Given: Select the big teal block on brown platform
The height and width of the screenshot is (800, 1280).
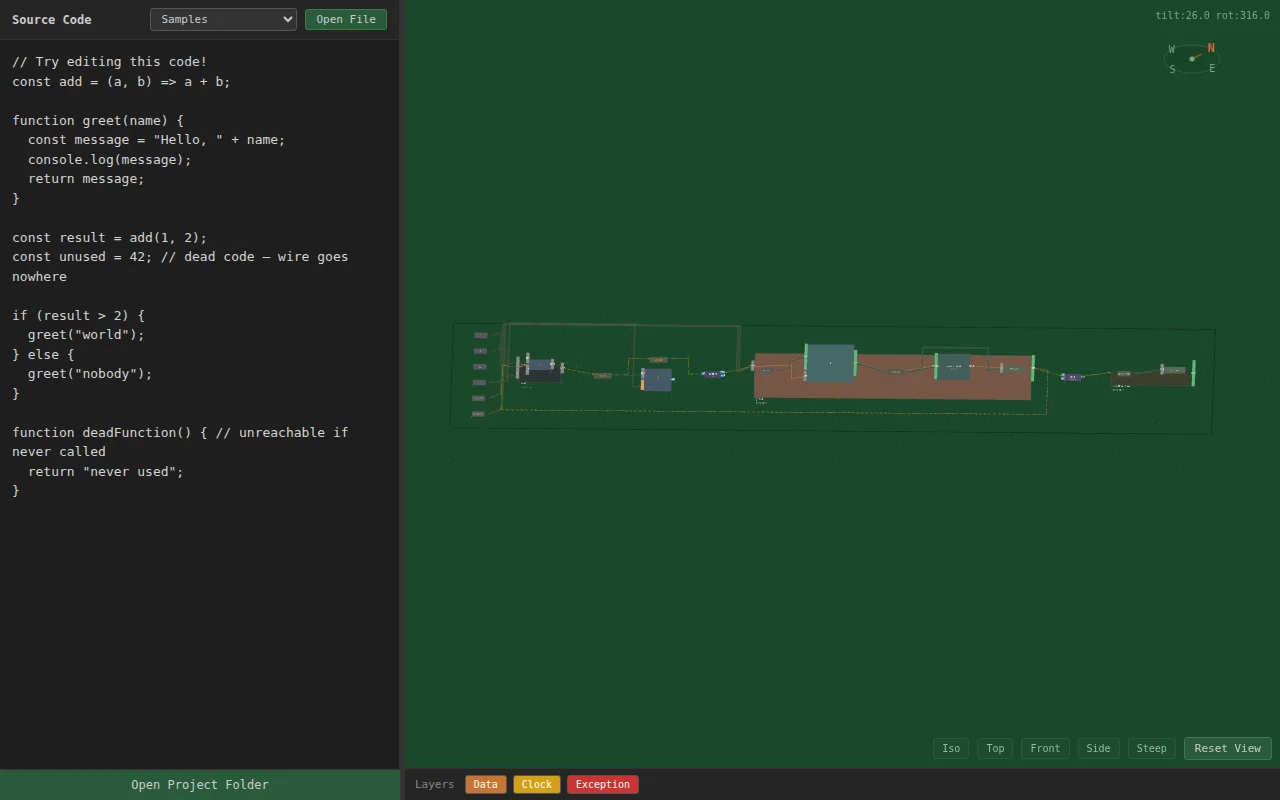Looking at the screenshot, I should (830, 363).
